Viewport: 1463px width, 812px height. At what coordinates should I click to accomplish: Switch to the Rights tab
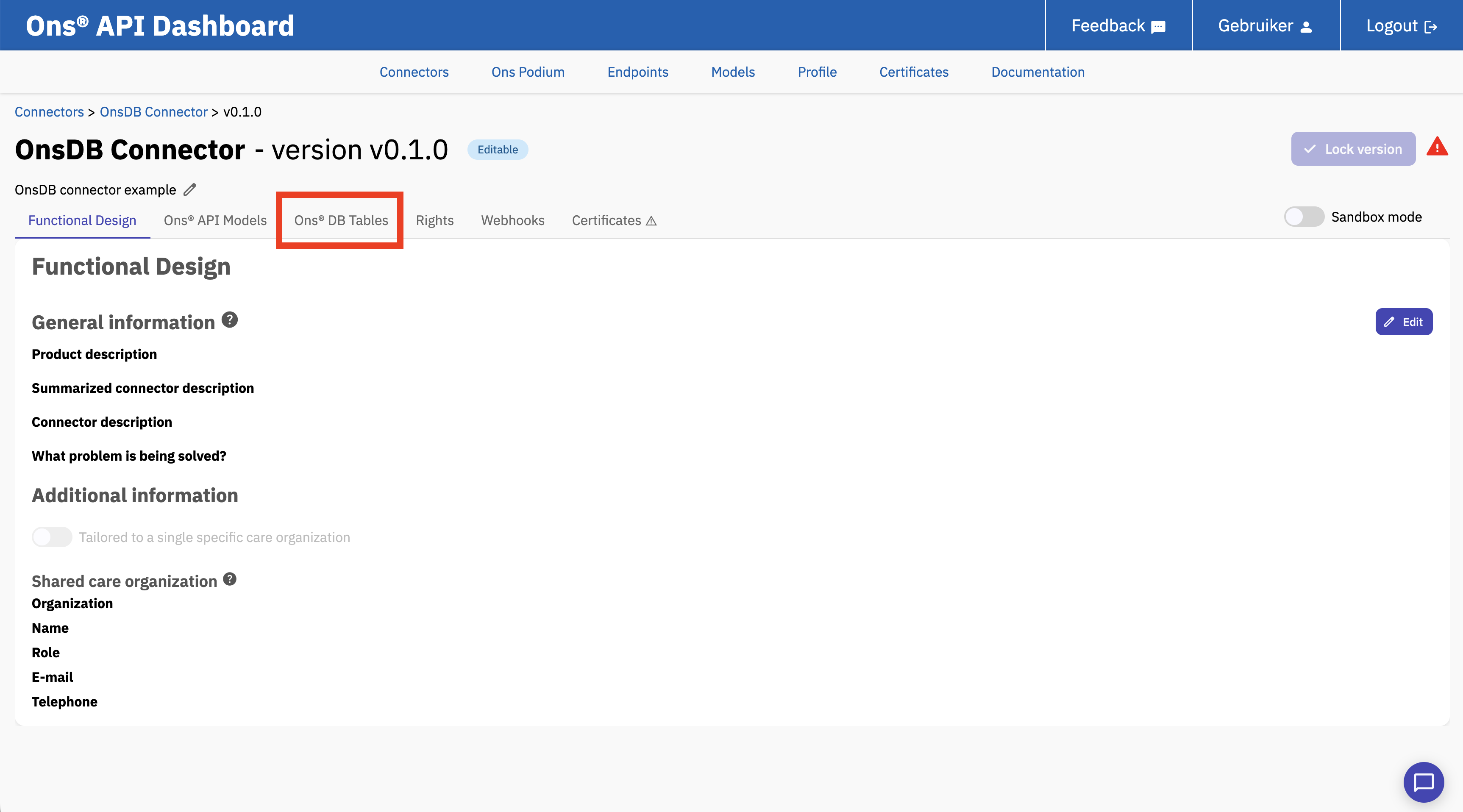(434, 220)
